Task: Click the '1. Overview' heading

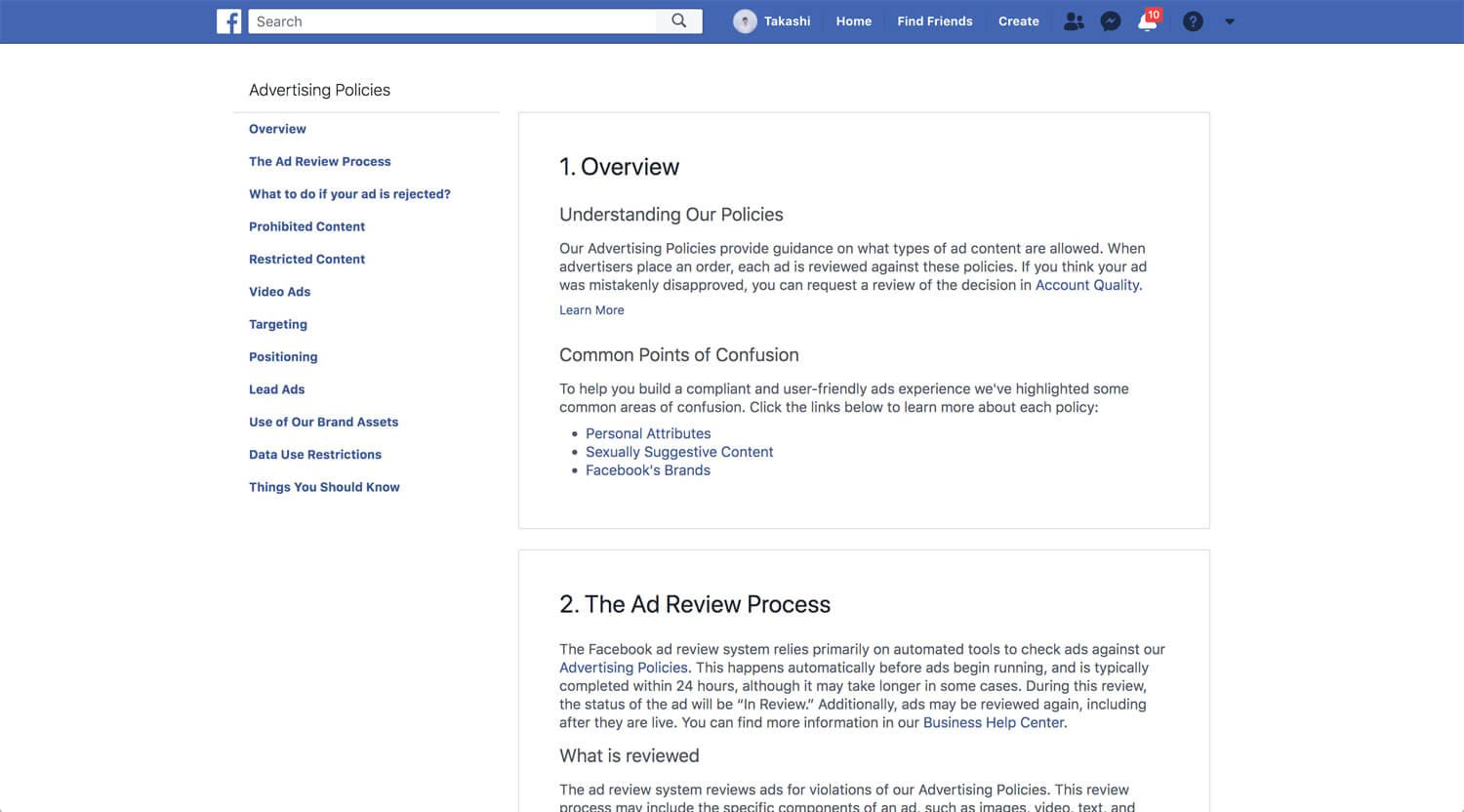Action: click(619, 167)
